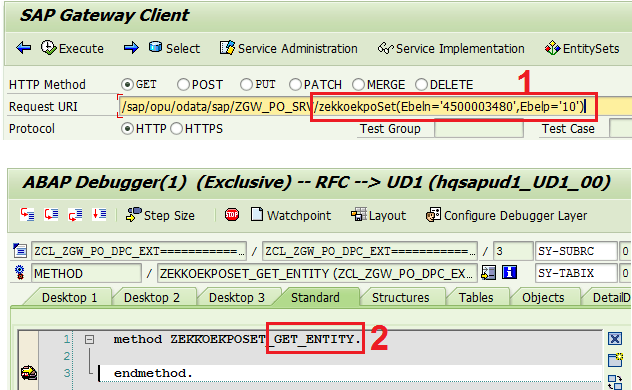Screen dimensions: 632x390
Task: Click the SY-SUBRC field
Action: click(x=576, y=251)
